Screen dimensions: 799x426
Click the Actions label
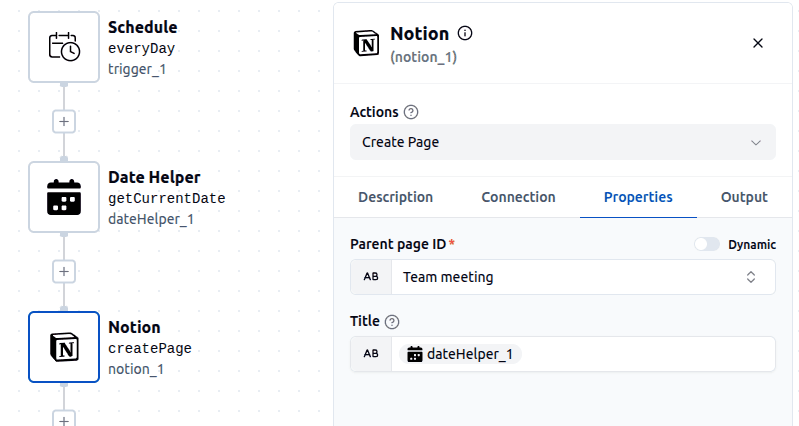[374, 112]
